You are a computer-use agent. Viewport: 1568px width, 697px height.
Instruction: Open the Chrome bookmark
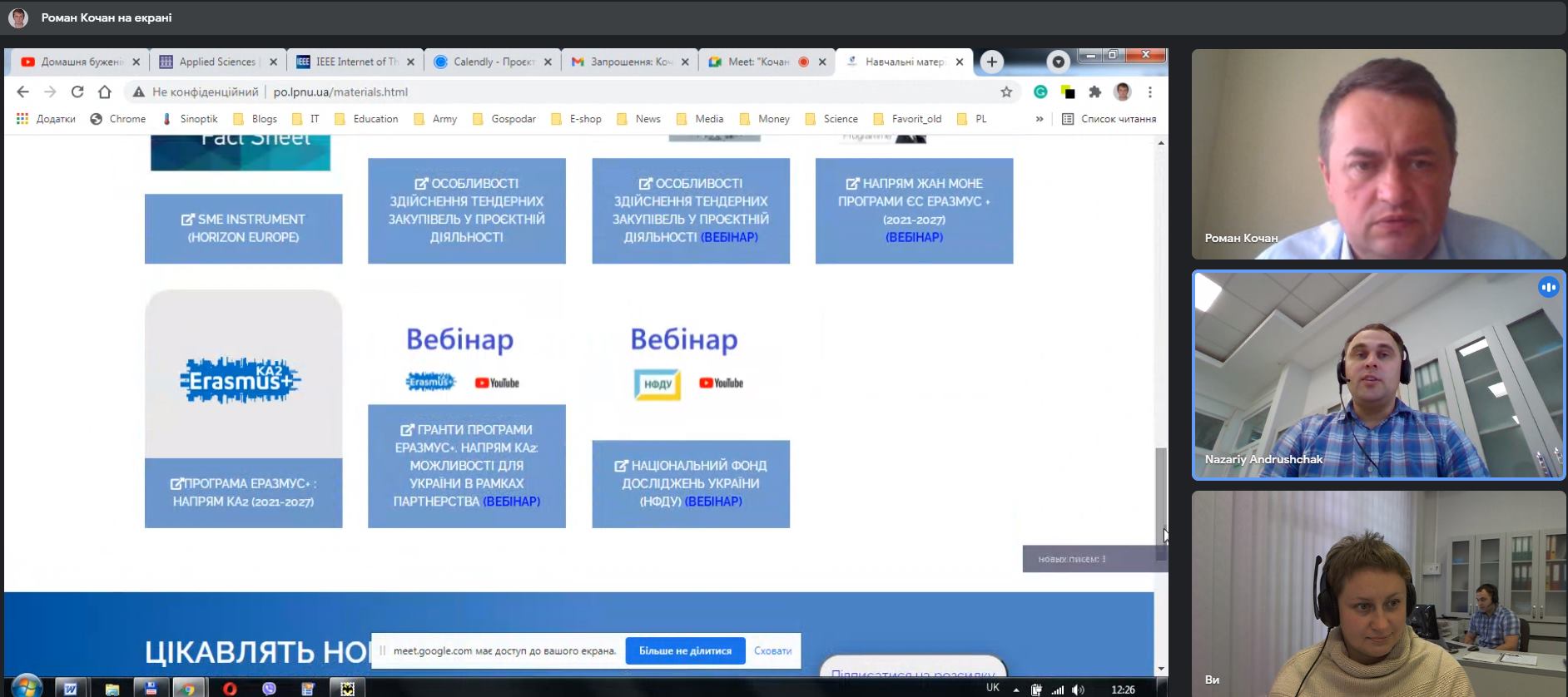tap(118, 119)
